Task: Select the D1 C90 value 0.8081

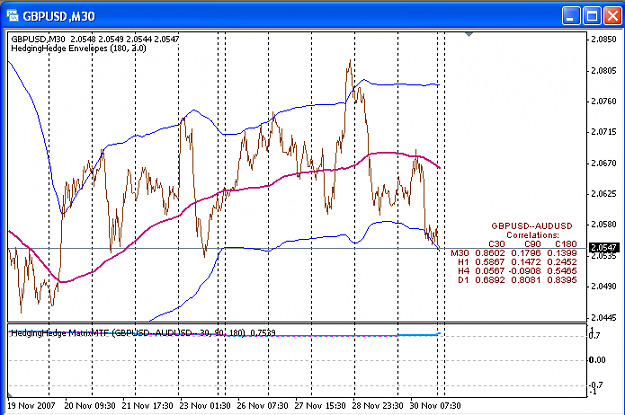Action: point(526,280)
